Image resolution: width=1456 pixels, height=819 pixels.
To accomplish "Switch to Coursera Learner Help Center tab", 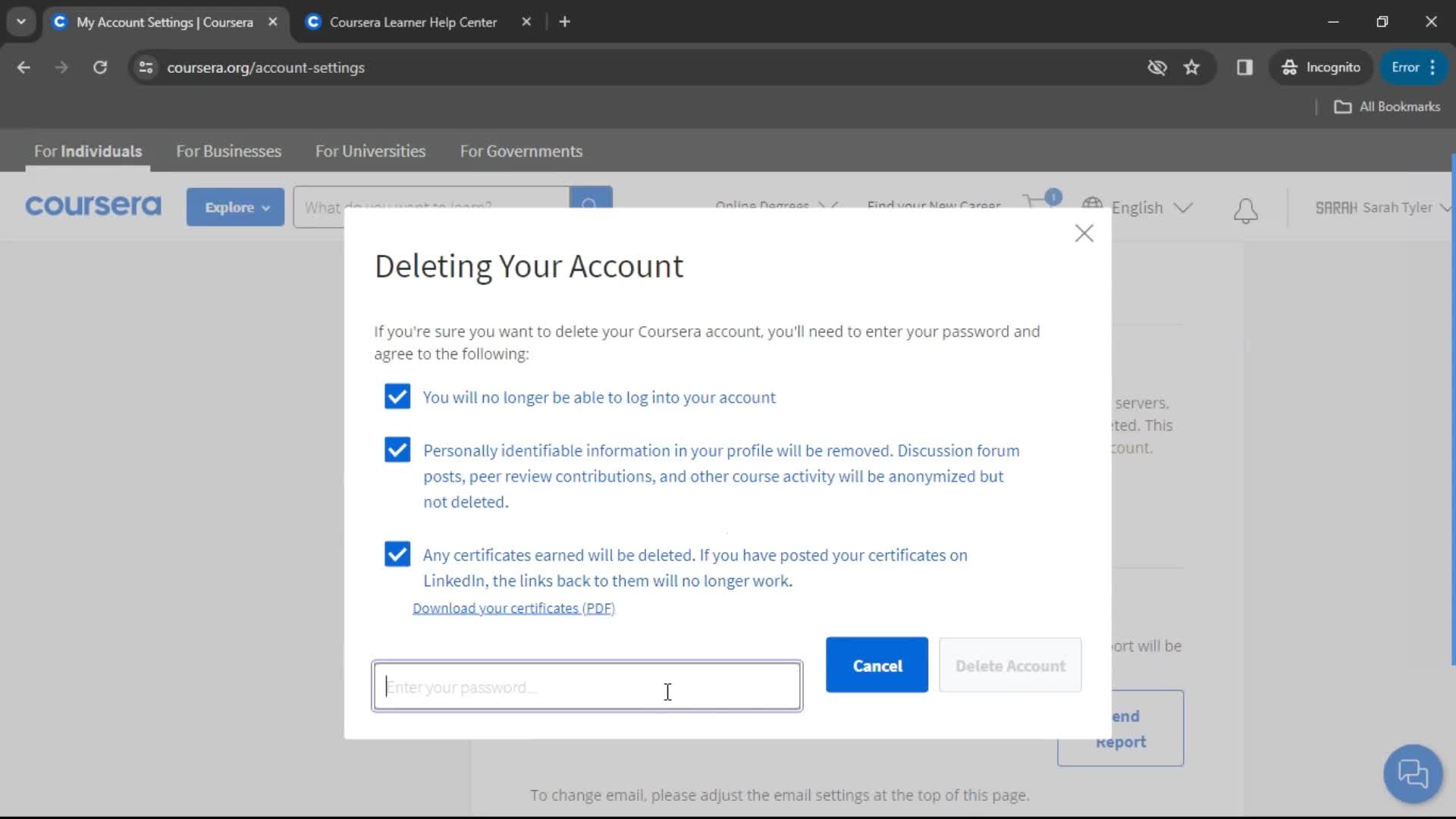I will 413,23.
